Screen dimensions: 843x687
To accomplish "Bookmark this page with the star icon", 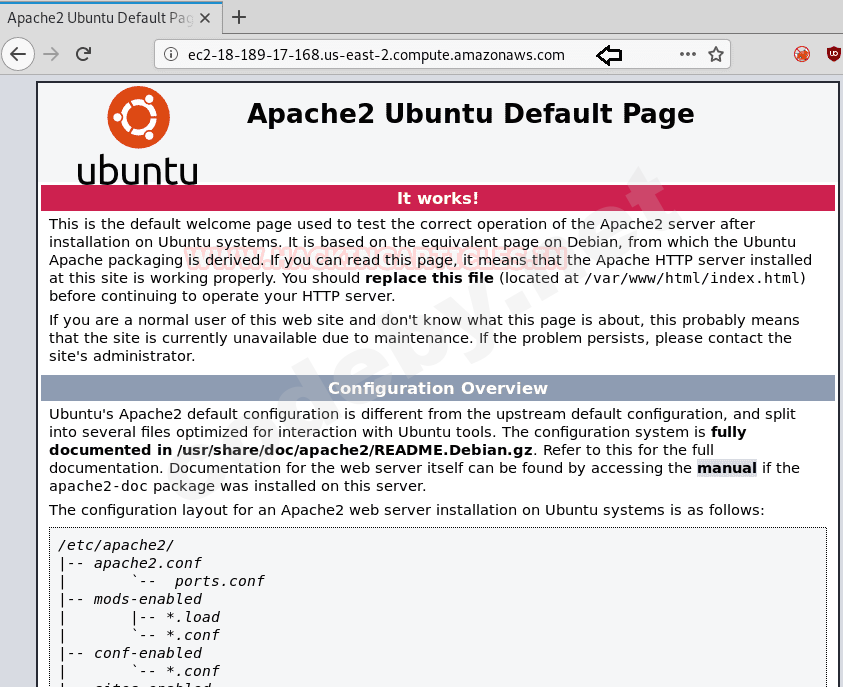I will tap(716, 54).
